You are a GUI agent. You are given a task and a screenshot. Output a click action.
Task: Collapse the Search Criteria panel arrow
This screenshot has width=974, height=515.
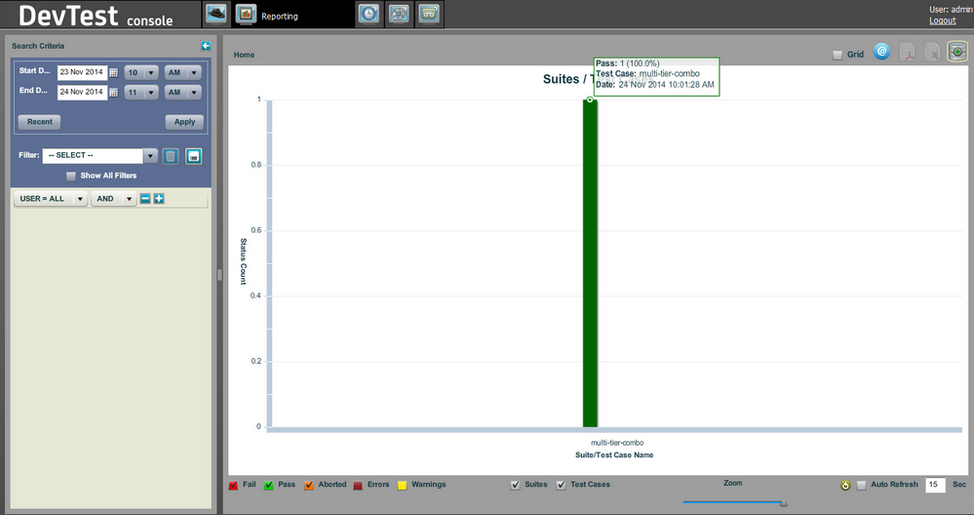(206, 46)
